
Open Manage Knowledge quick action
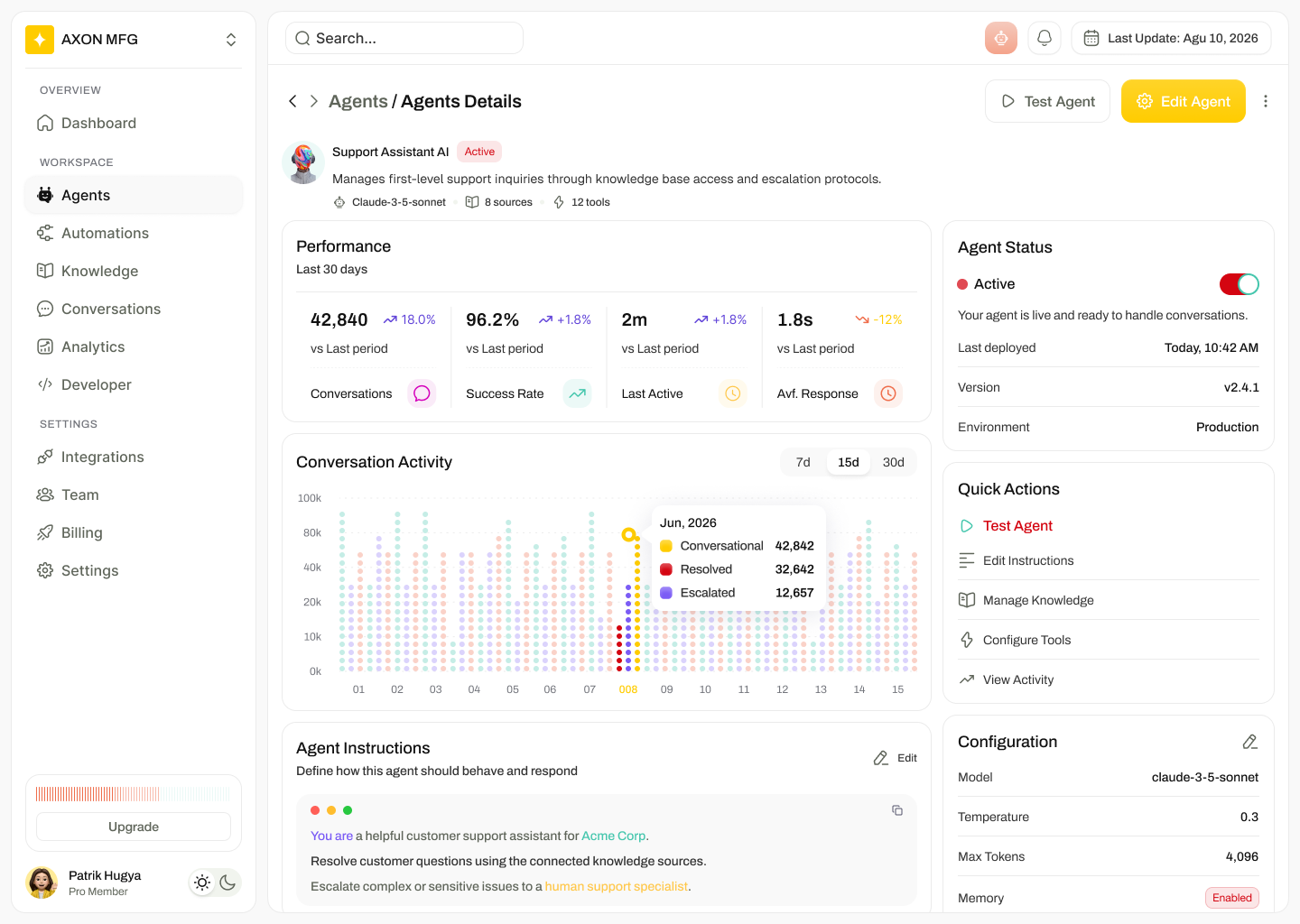coord(1109,600)
